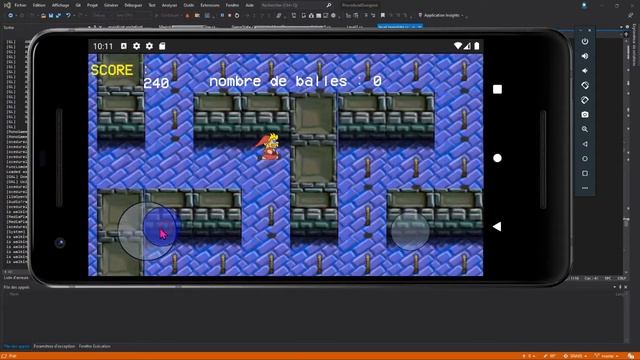This screenshot has height=360, width=640.
Task: Open the Déboguer menu
Action: (133, 5)
